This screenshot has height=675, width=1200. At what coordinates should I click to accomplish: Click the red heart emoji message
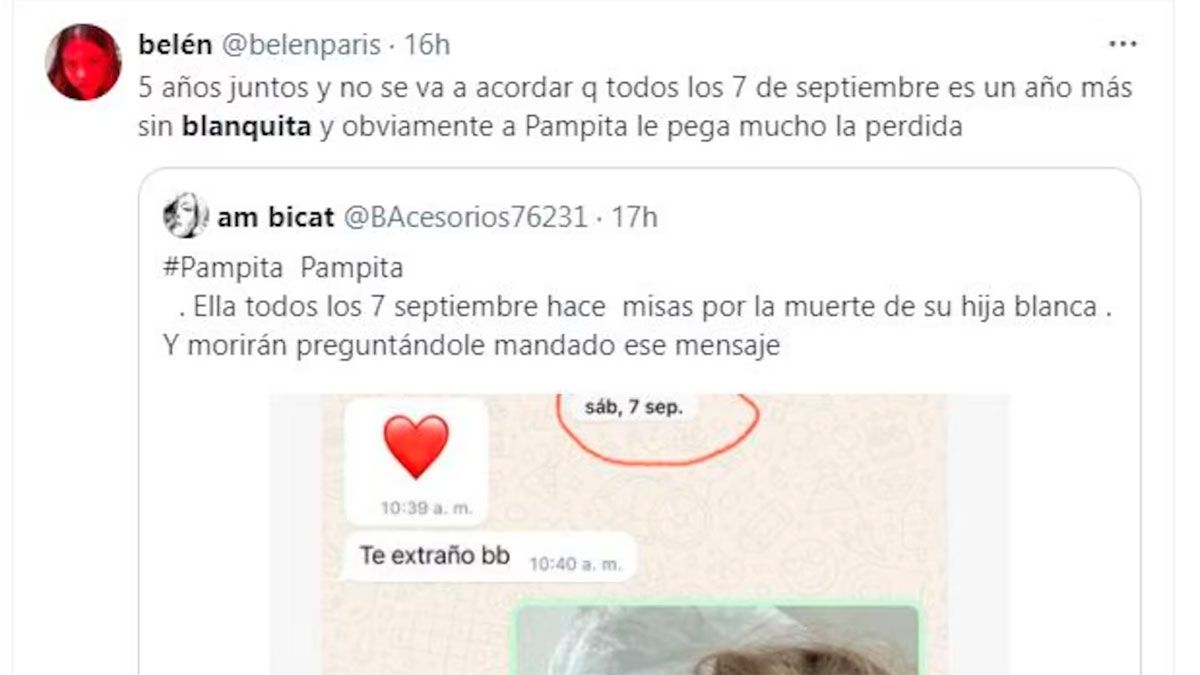(416, 460)
